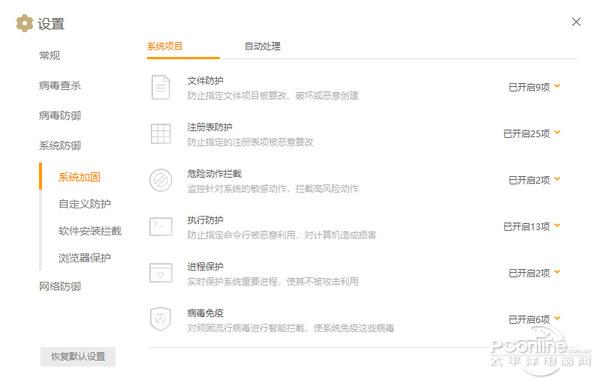Open the 病毒查杀 settings category

[60, 85]
